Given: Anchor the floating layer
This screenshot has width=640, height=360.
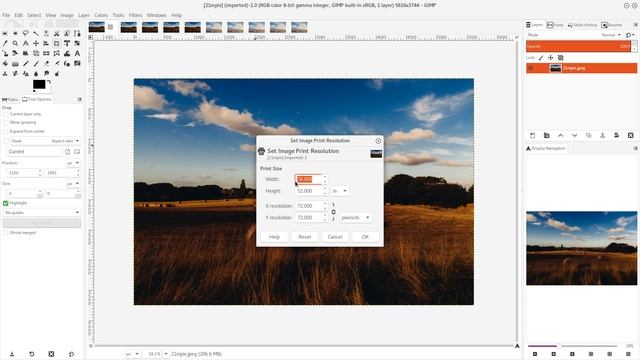Looking at the screenshot, I should coord(602,136).
